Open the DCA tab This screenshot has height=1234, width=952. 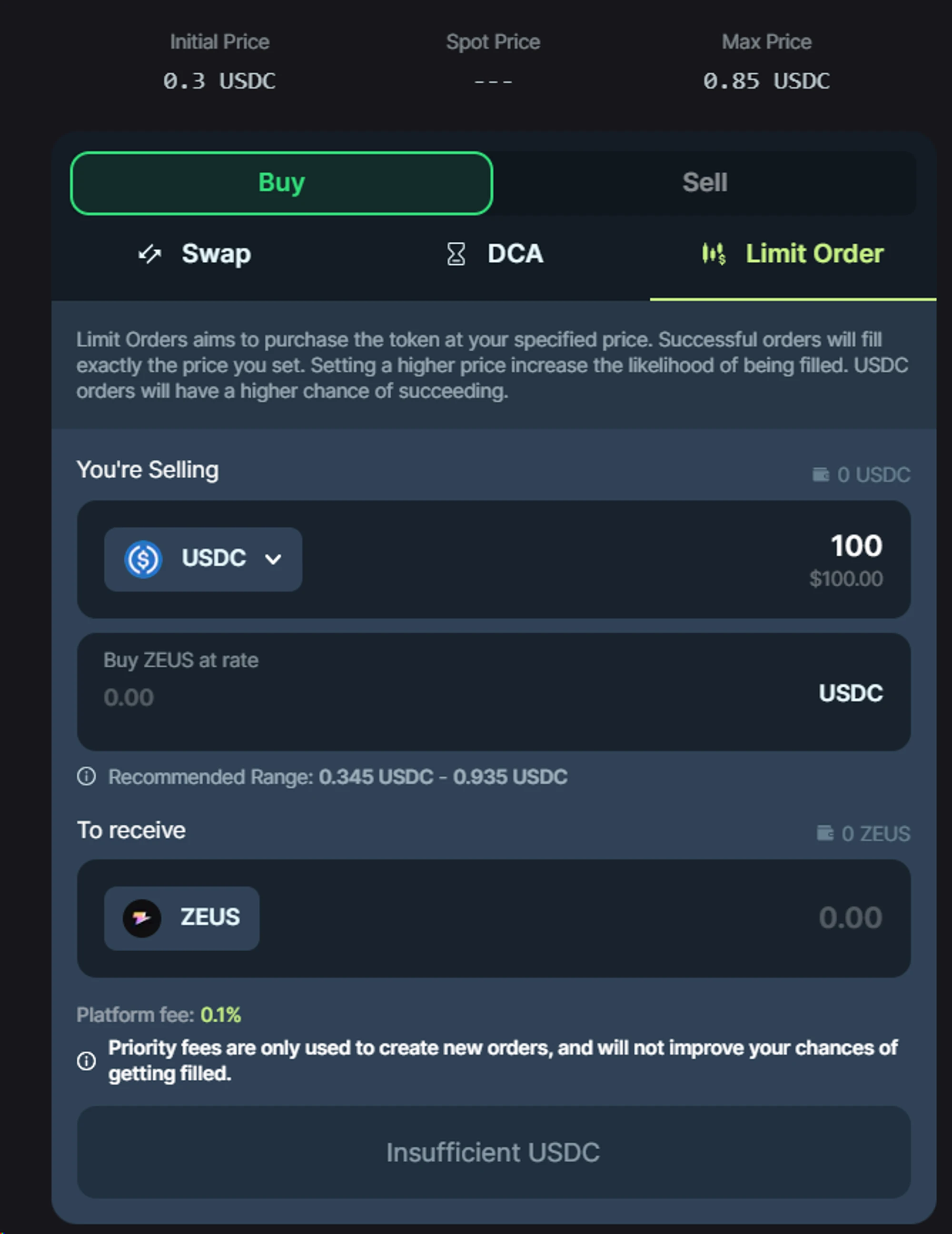pos(515,254)
